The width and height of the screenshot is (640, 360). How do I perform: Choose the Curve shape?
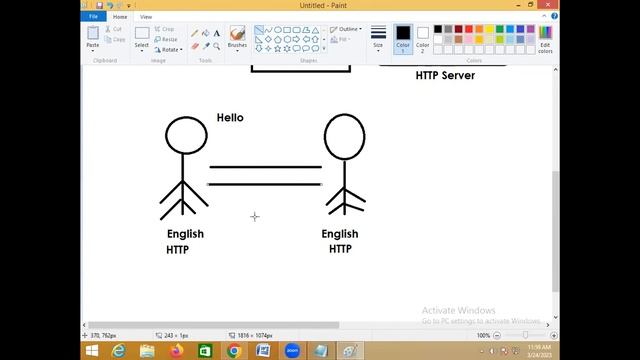coord(268,30)
